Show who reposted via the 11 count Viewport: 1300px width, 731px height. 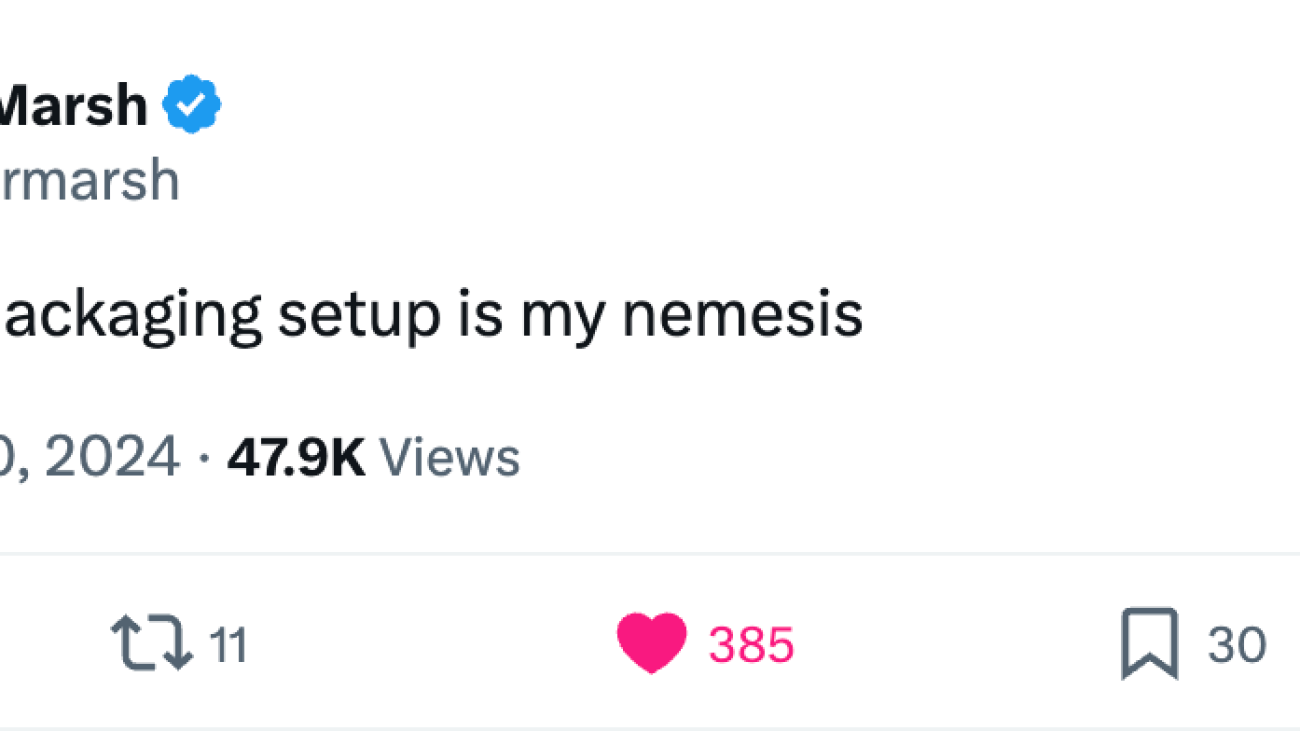(x=230, y=644)
